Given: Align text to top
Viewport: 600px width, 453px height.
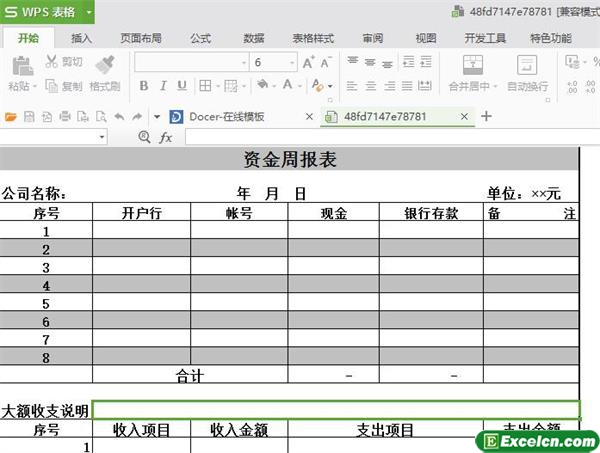Looking at the screenshot, I should 352,61.
